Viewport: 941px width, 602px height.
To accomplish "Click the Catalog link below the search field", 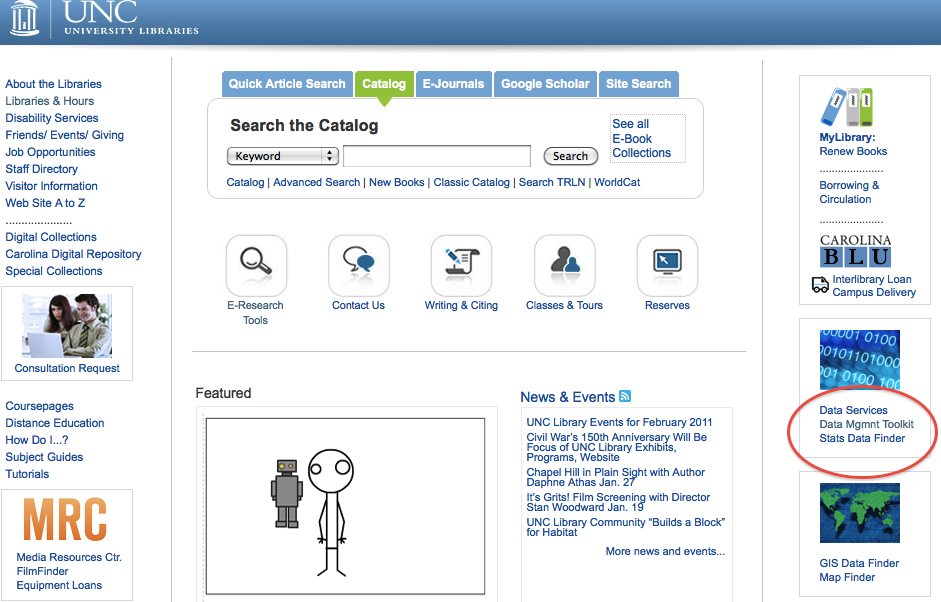I will point(245,182).
